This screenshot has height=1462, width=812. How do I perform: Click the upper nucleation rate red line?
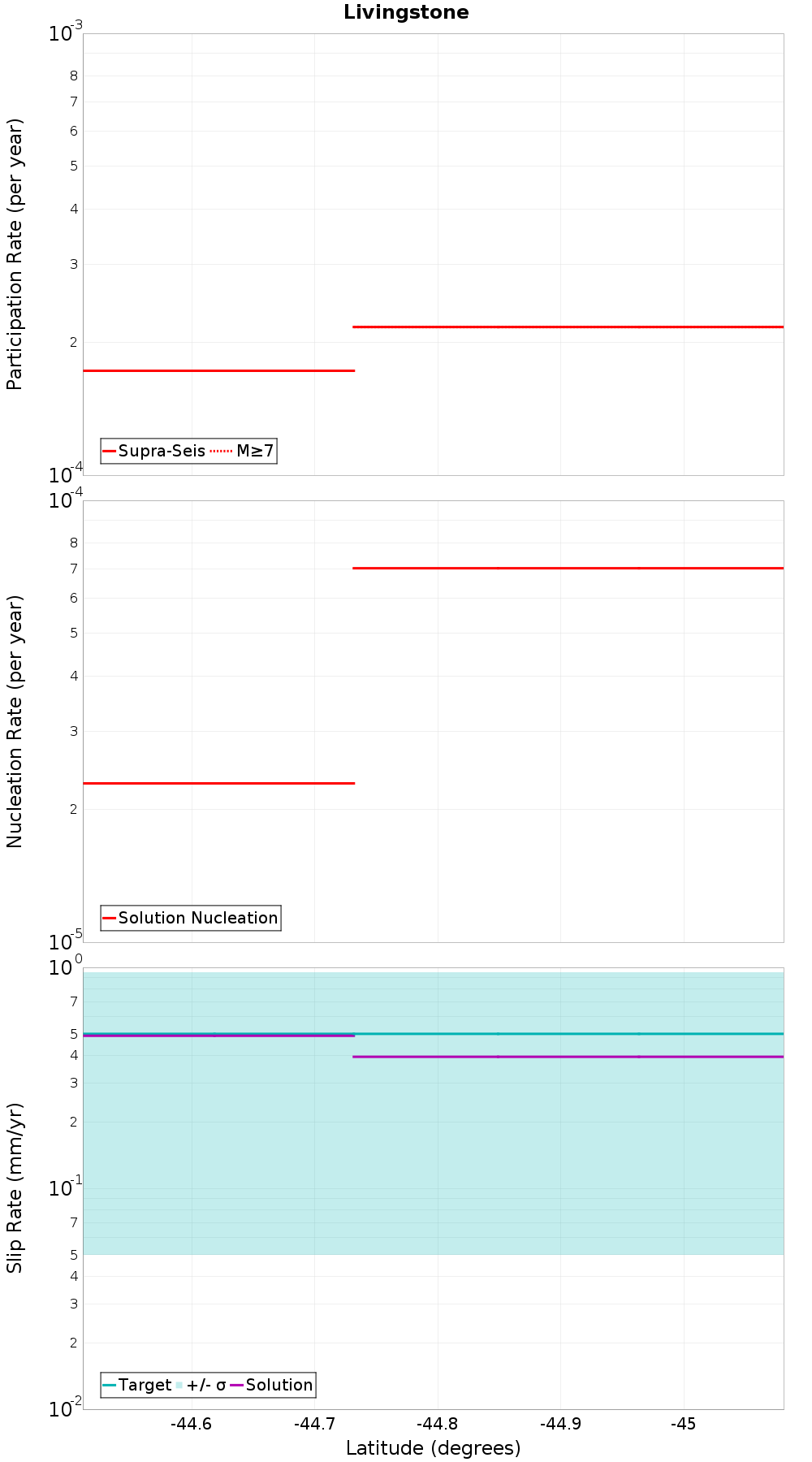(x=568, y=568)
